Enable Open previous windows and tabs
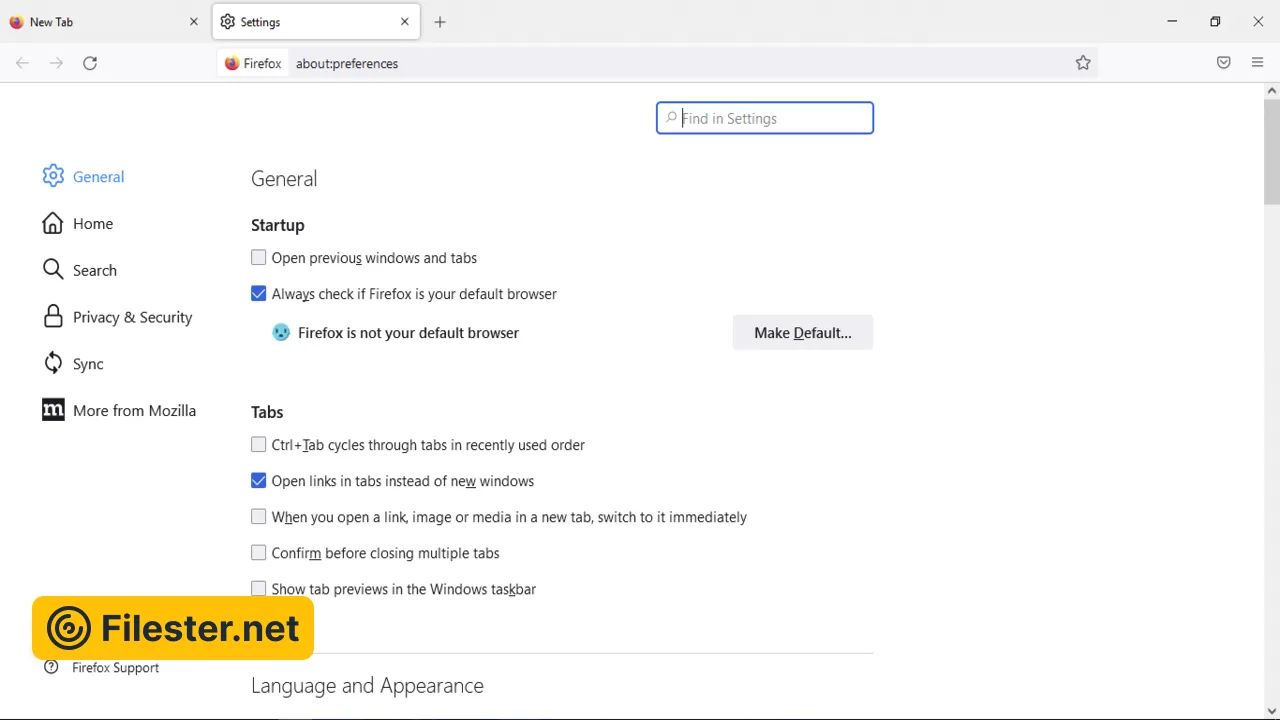Viewport: 1280px width, 720px height. (x=259, y=258)
